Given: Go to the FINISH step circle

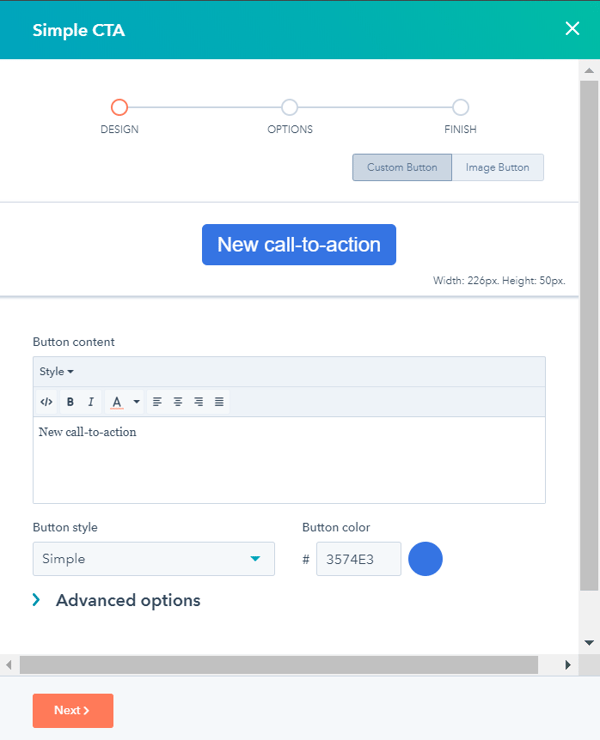Looking at the screenshot, I should click(460, 107).
